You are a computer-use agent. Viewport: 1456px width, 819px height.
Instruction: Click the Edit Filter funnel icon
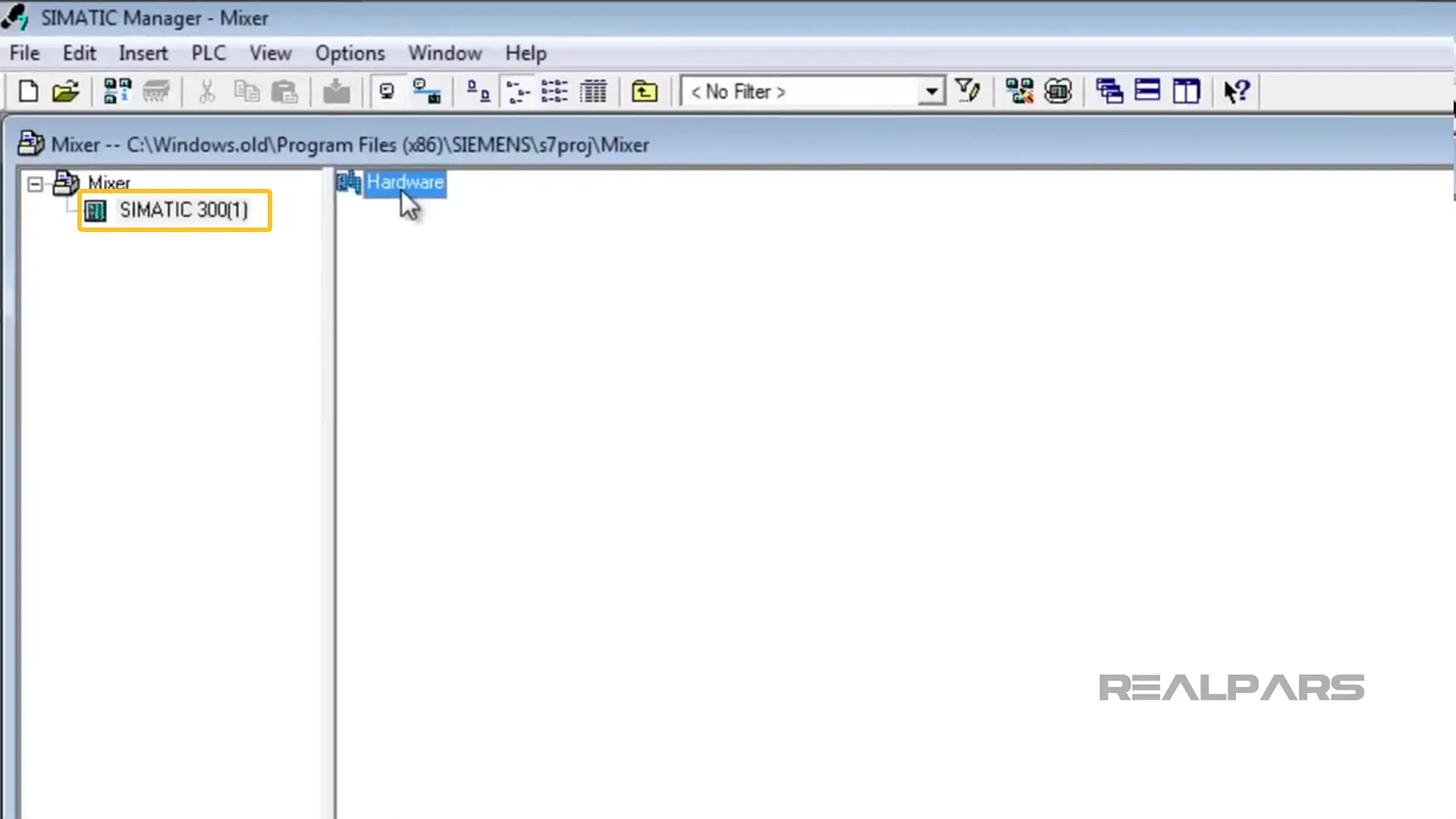point(968,92)
